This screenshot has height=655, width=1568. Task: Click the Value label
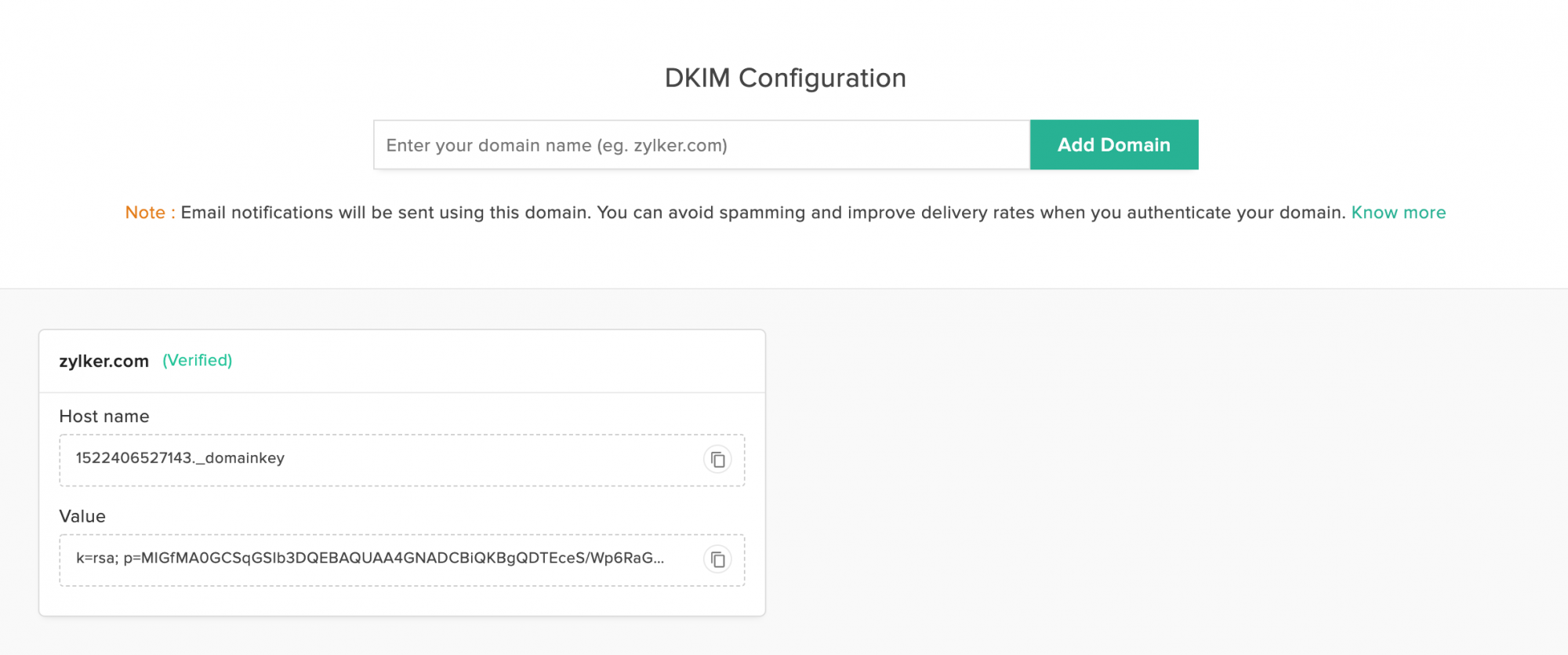(x=82, y=516)
